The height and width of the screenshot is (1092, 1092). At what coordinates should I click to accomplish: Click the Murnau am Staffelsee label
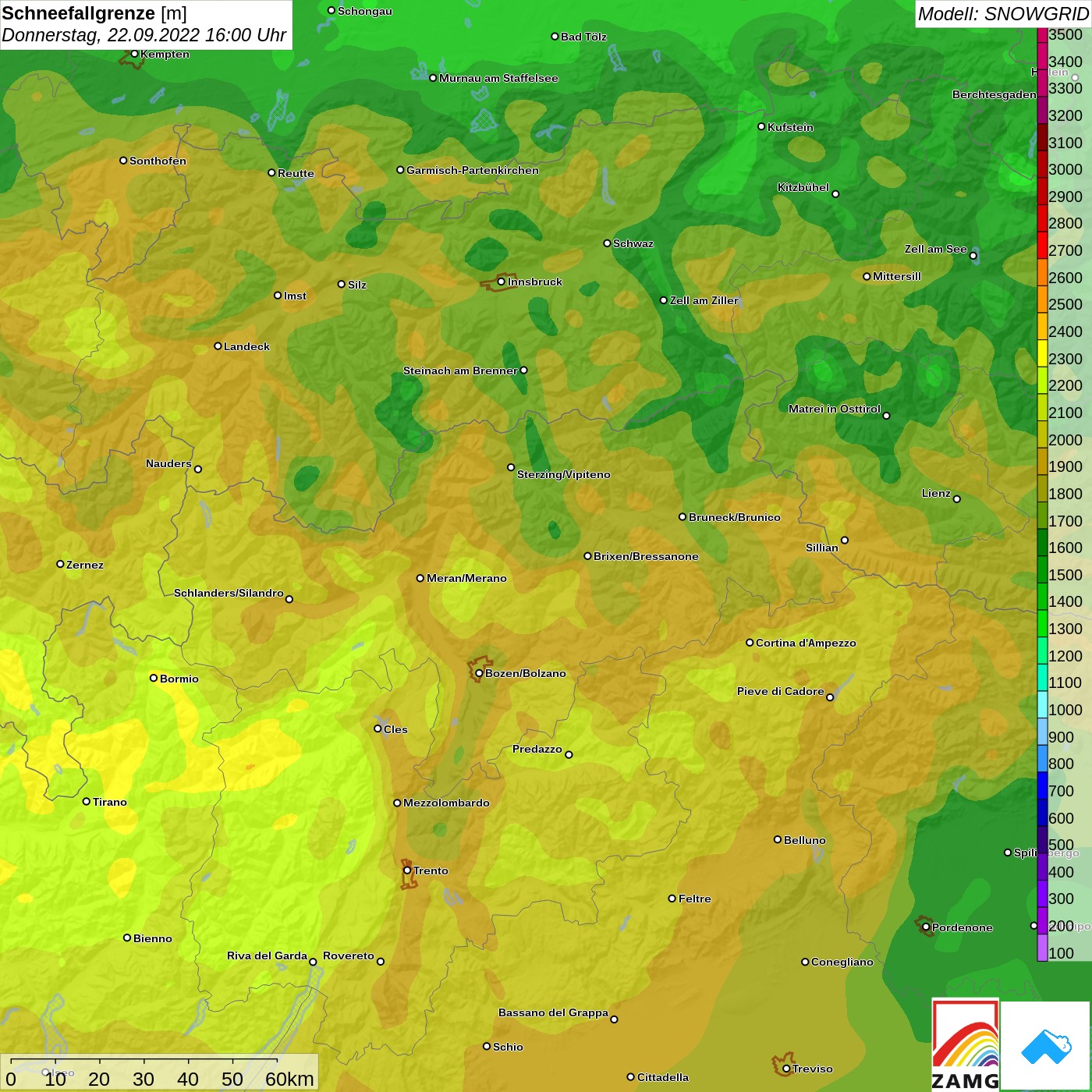[498, 78]
